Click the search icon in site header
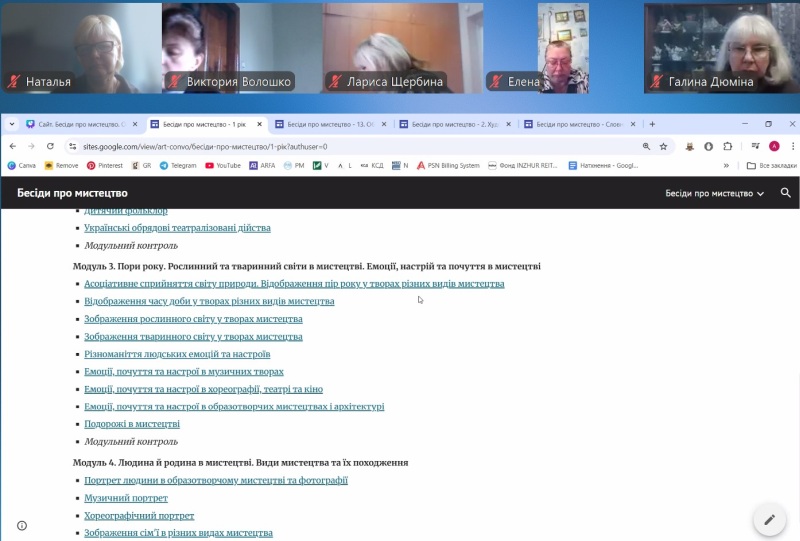The width and height of the screenshot is (800, 541). click(786, 193)
